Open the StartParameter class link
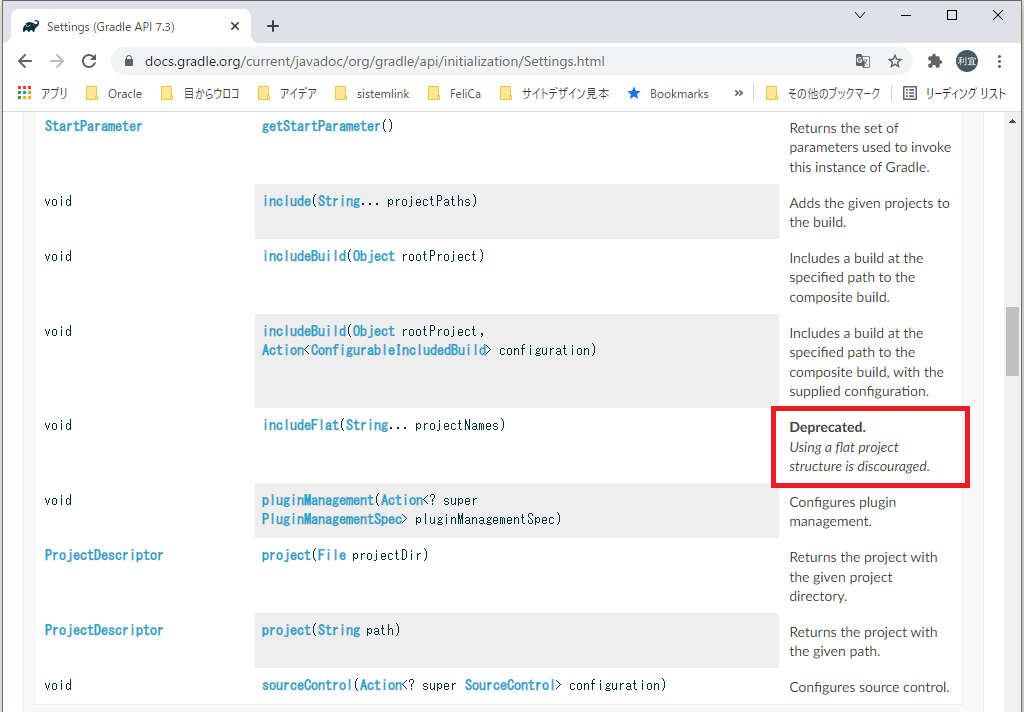 [x=93, y=126]
